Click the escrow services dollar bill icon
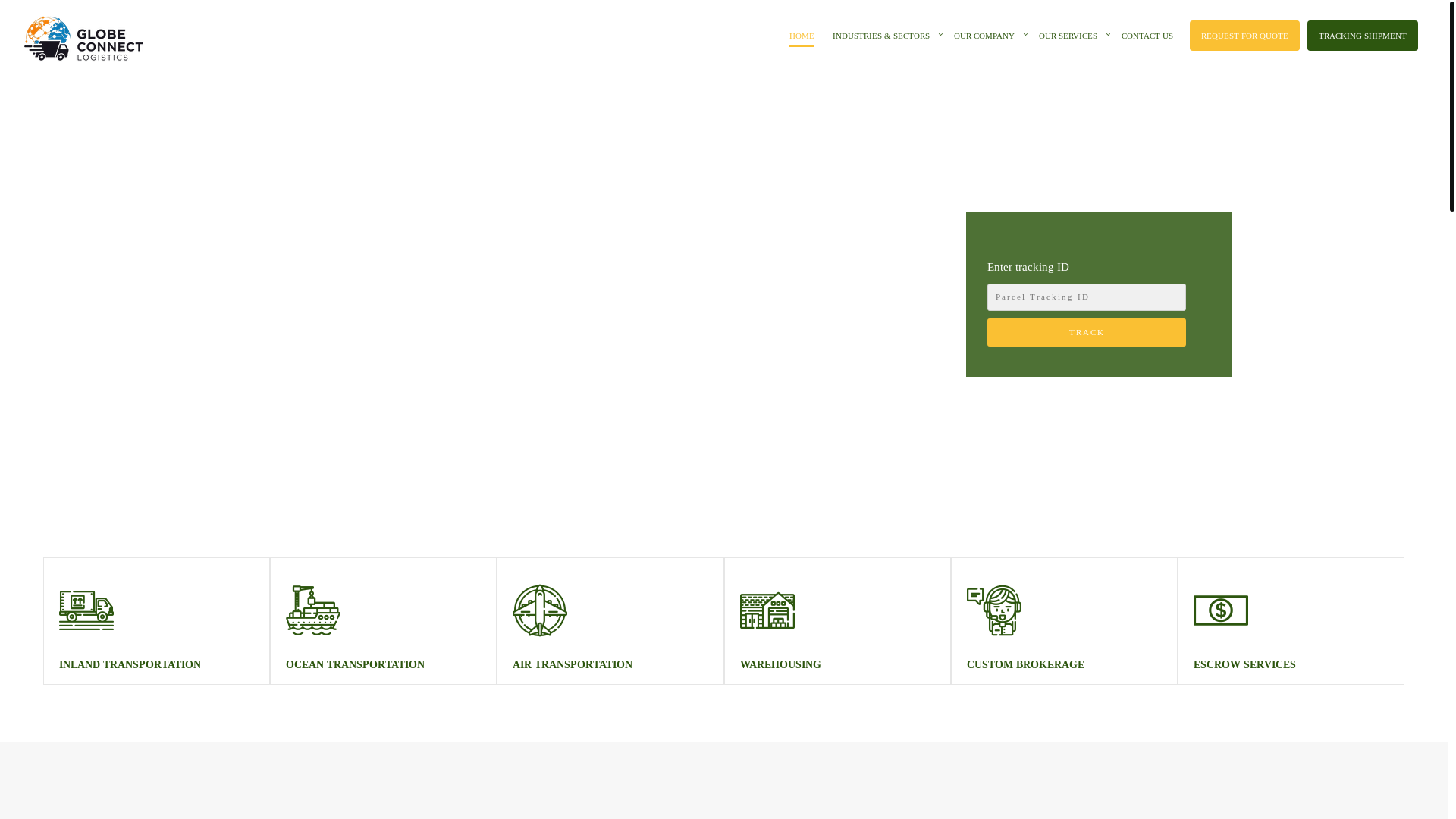The image size is (1456, 819). pos(1221,610)
